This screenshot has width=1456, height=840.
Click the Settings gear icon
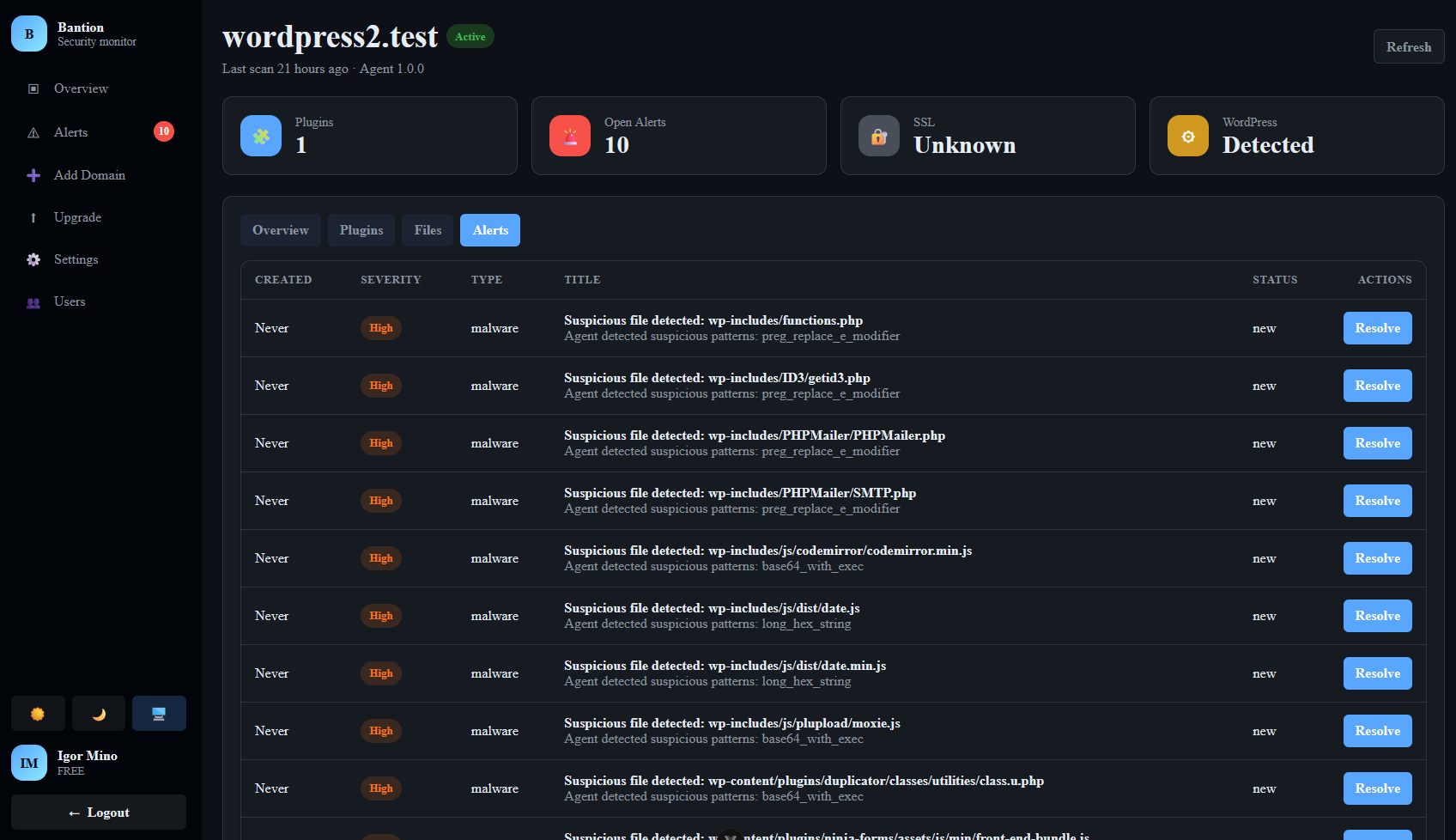tap(33, 259)
